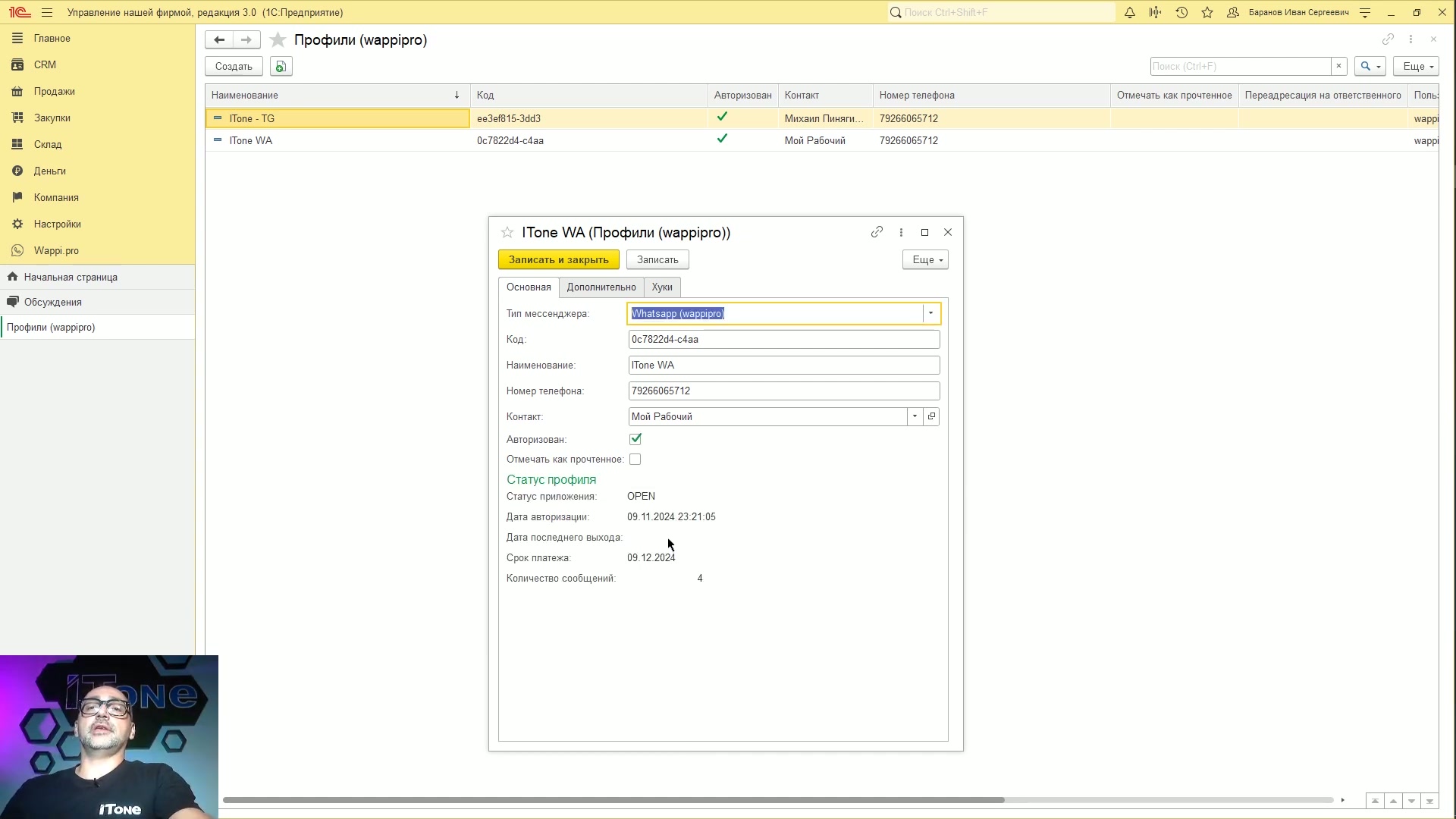Open Деньги section in sidebar
The width and height of the screenshot is (1456, 819).
[49, 171]
